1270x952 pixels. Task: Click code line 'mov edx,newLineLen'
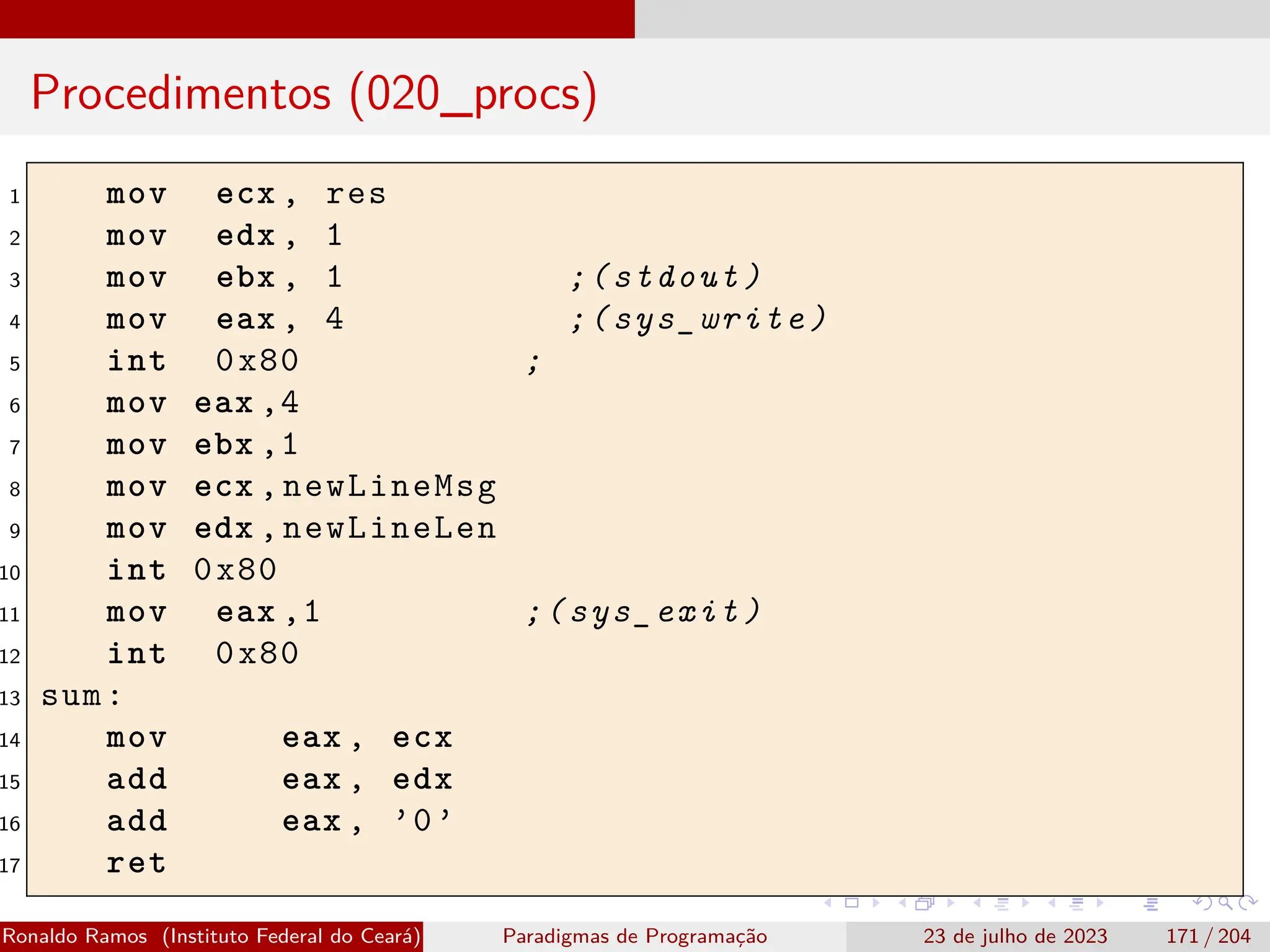pos(301,529)
